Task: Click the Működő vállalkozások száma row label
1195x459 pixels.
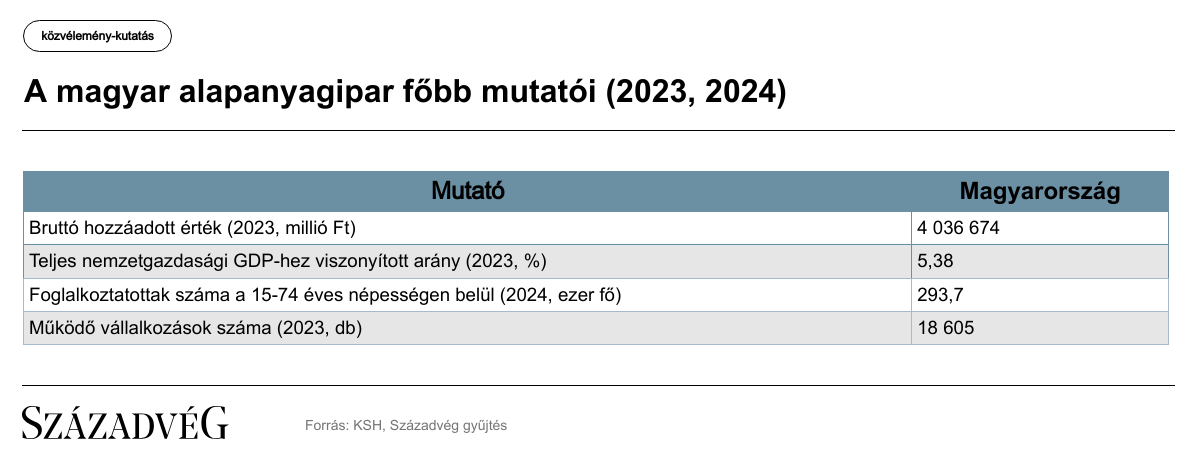Action: (x=195, y=328)
